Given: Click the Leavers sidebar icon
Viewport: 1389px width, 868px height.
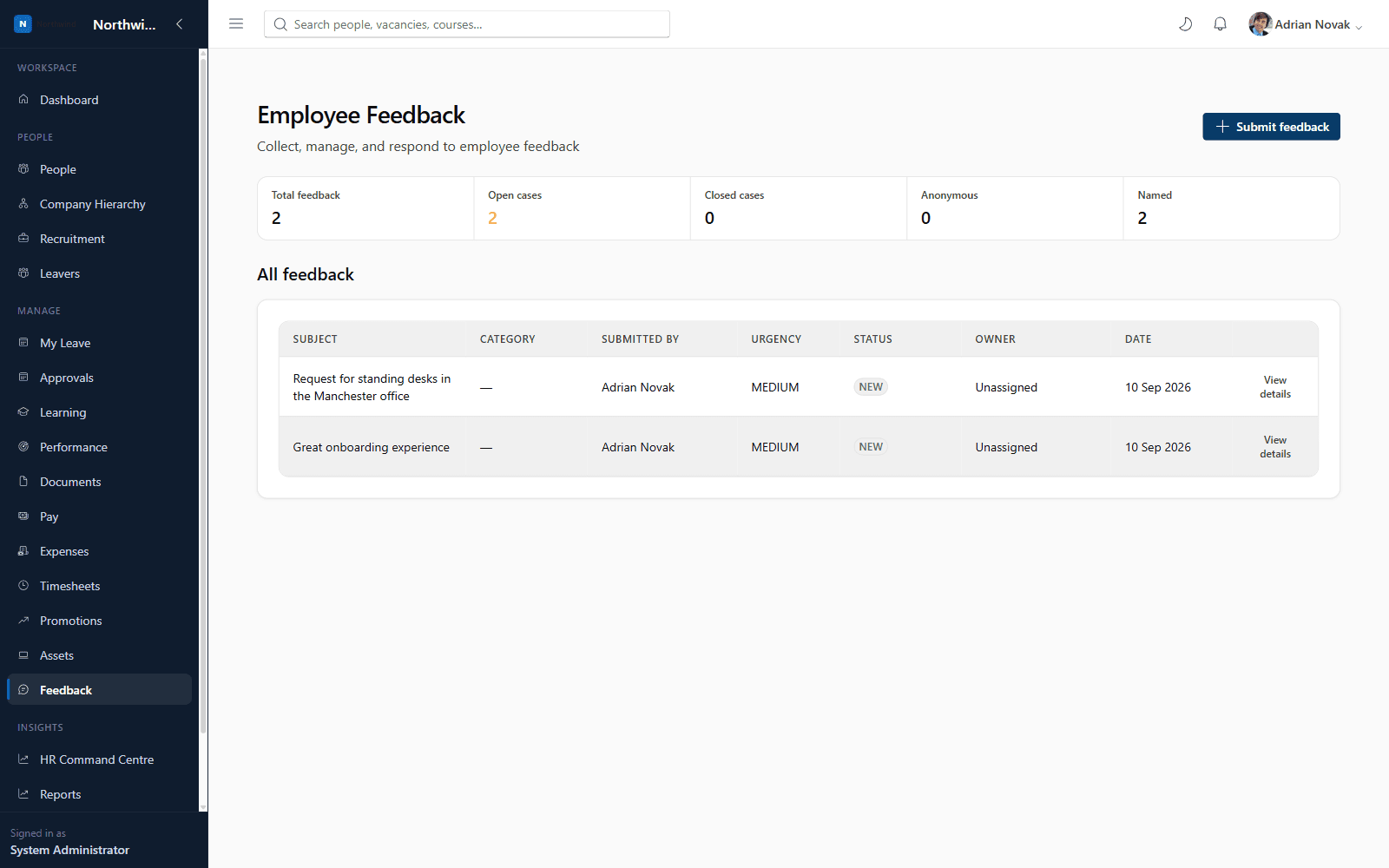Looking at the screenshot, I should [23, 273].
